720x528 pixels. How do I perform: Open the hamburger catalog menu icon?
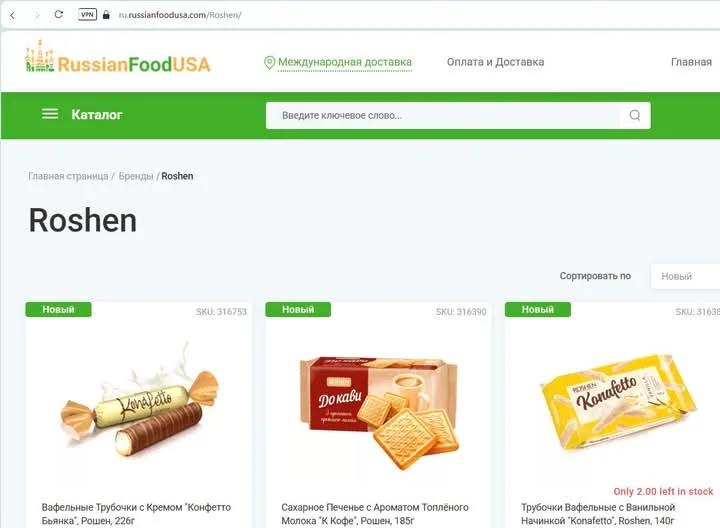tap(50, 114)
